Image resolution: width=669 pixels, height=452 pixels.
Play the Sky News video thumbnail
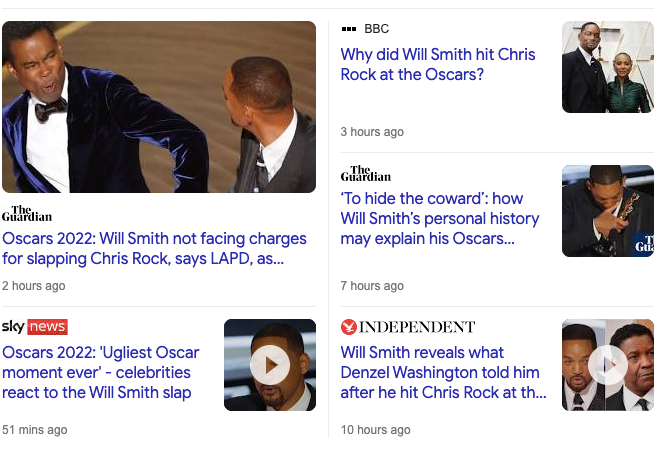tap(270, 365)
